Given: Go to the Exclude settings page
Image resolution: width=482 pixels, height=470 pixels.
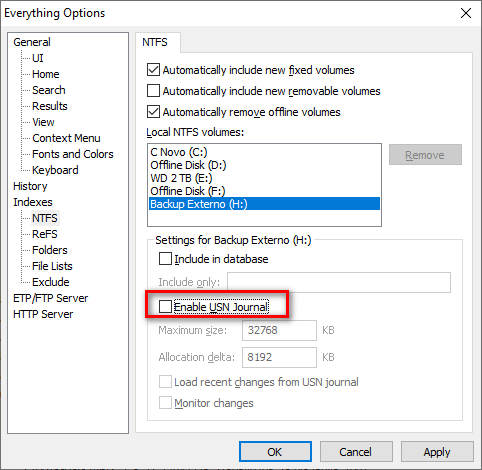Looking at the screenshot, I should [51, 282].
